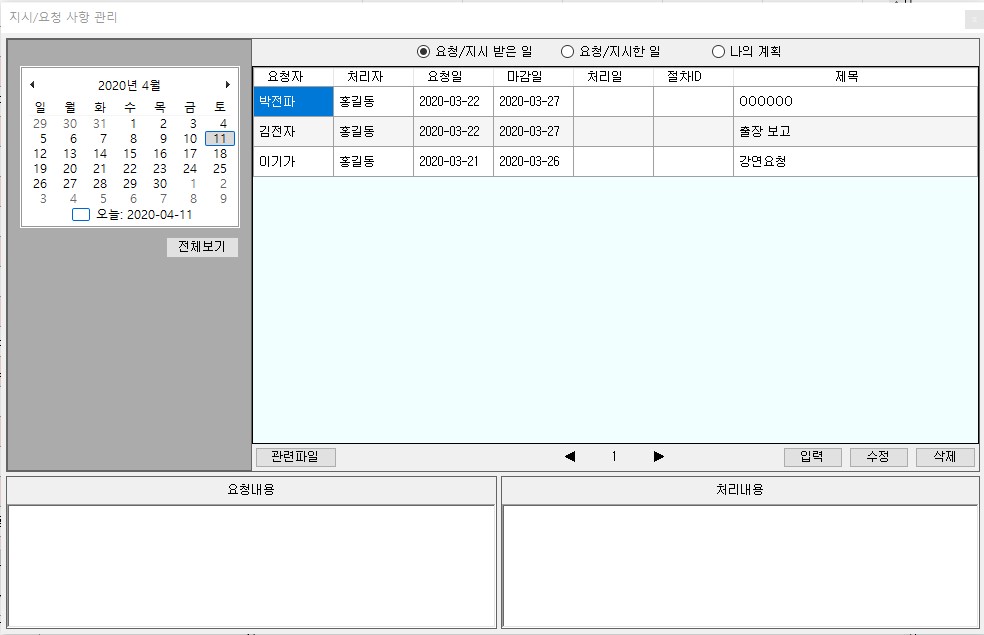Click today link 오늘: 2020-04-11
This screenshot has height=635, width=984.
143,214
